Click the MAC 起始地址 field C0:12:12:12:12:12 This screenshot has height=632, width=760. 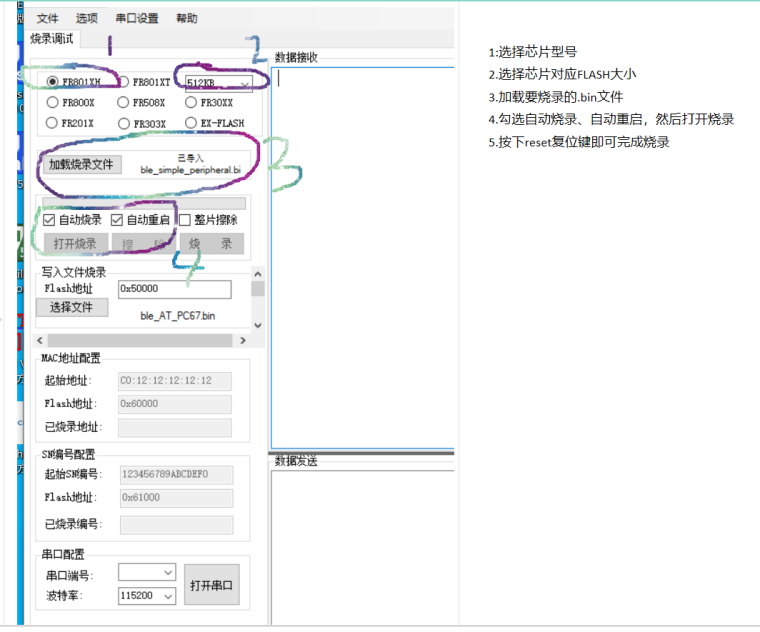pos(174,381)
